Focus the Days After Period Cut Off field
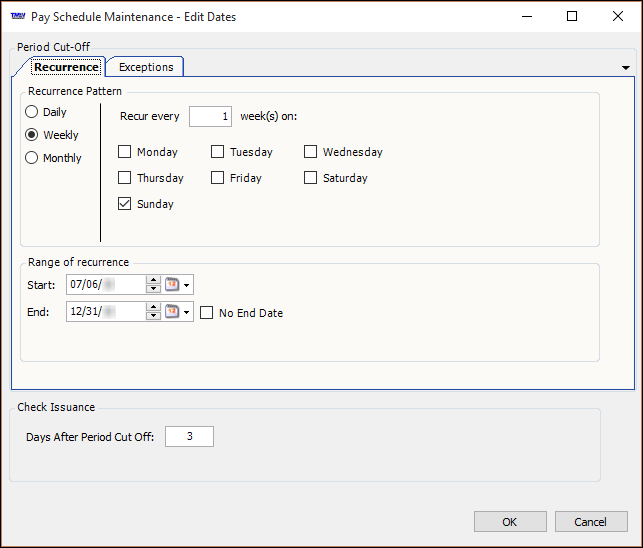This screenshot has height=548, width=643. (x=189, y=437)
